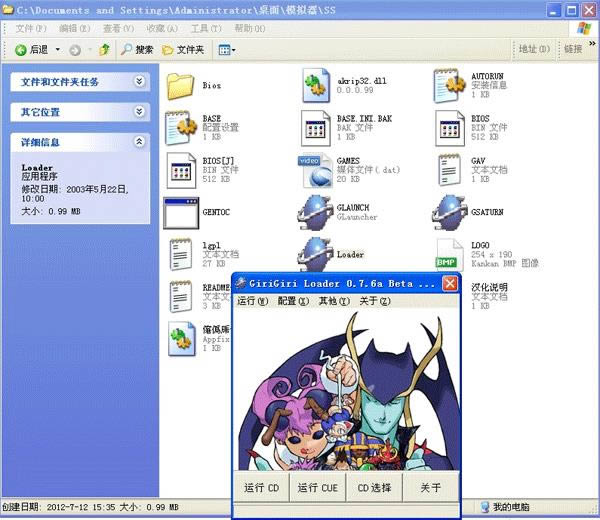The image size is (600, 520).
Task: Select the GAMES media file icon
Action: tap(315, 171)
